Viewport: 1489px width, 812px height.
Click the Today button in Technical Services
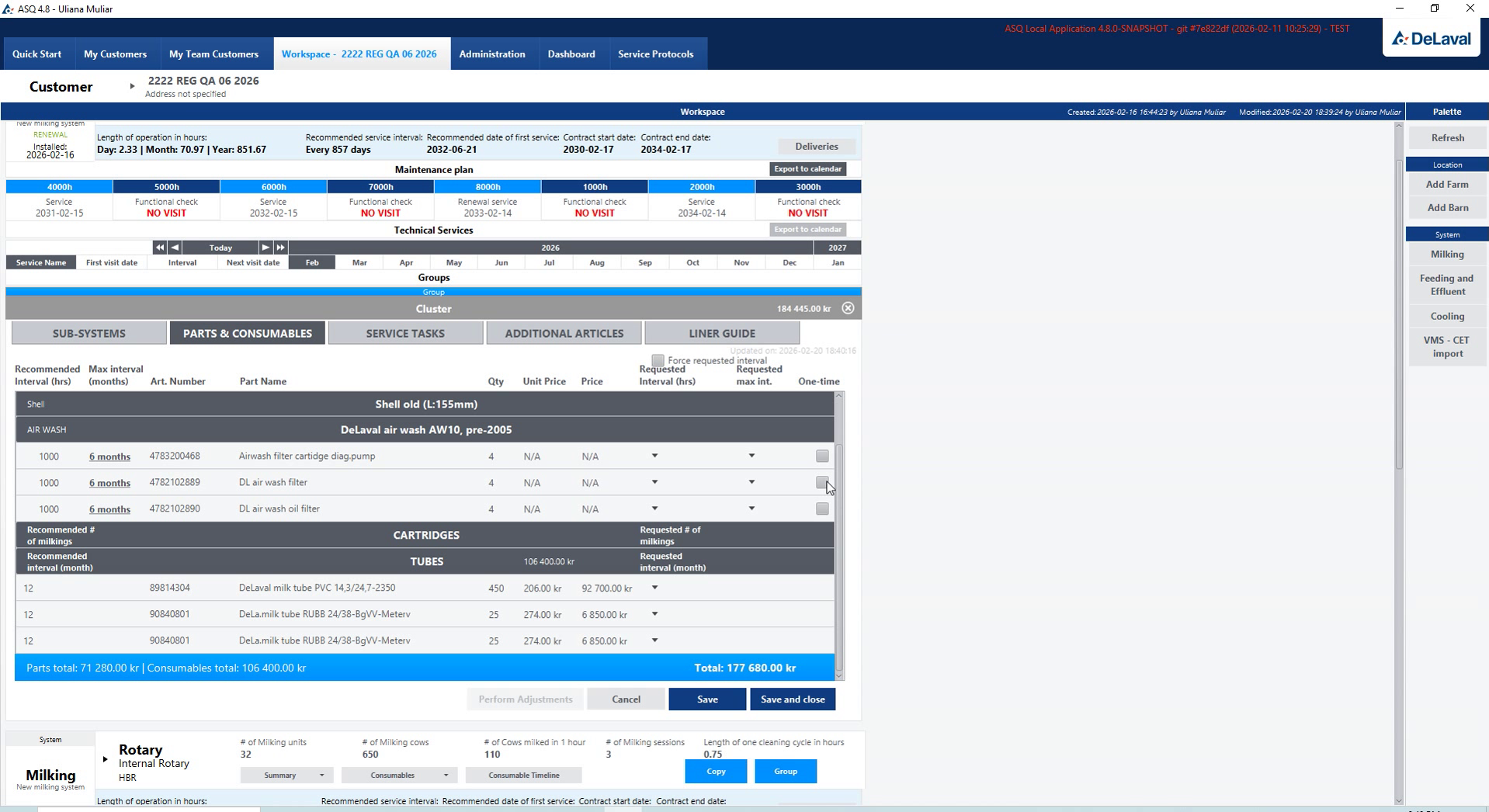point(220,248)
